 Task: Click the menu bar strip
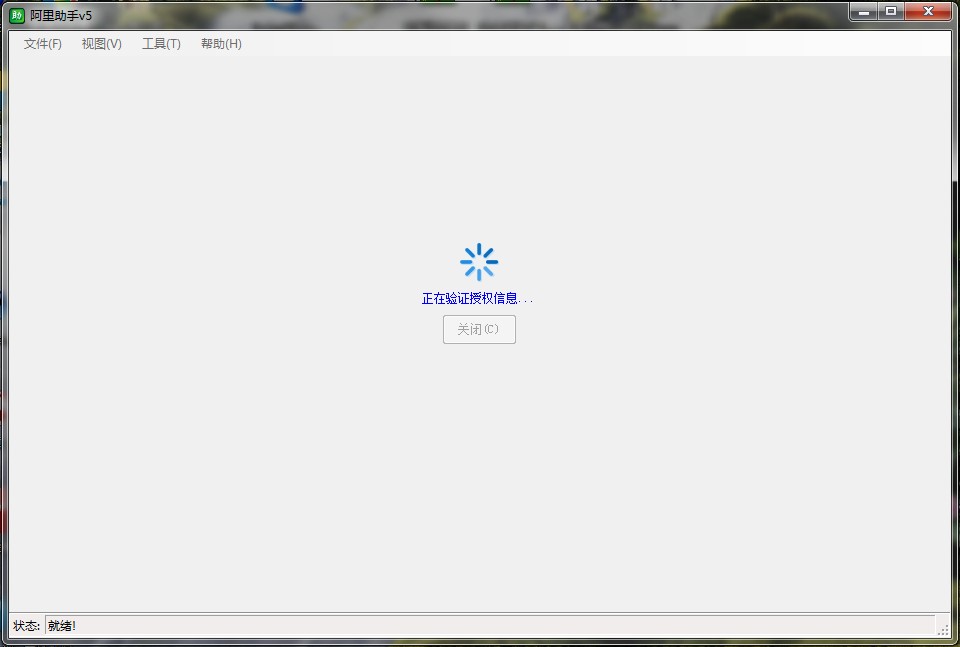coord(500,44)
